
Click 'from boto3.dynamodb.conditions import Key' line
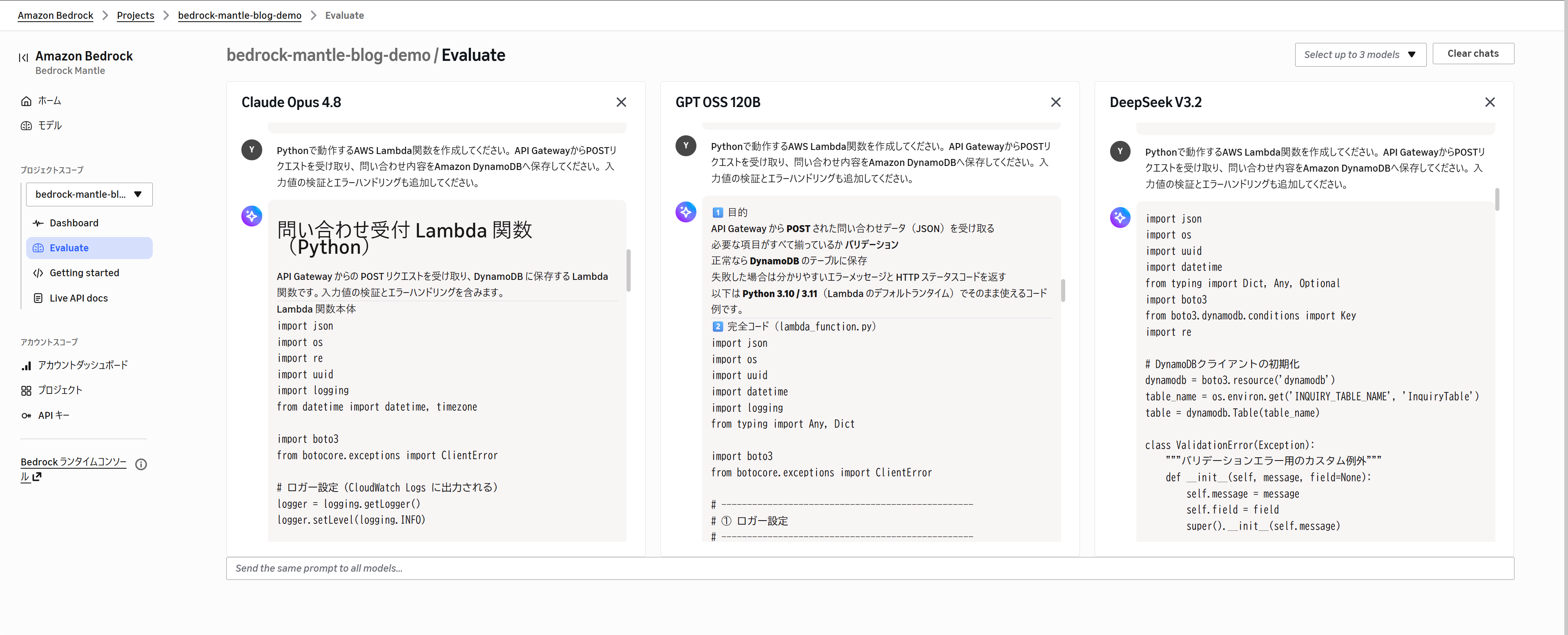point(1250,315)
